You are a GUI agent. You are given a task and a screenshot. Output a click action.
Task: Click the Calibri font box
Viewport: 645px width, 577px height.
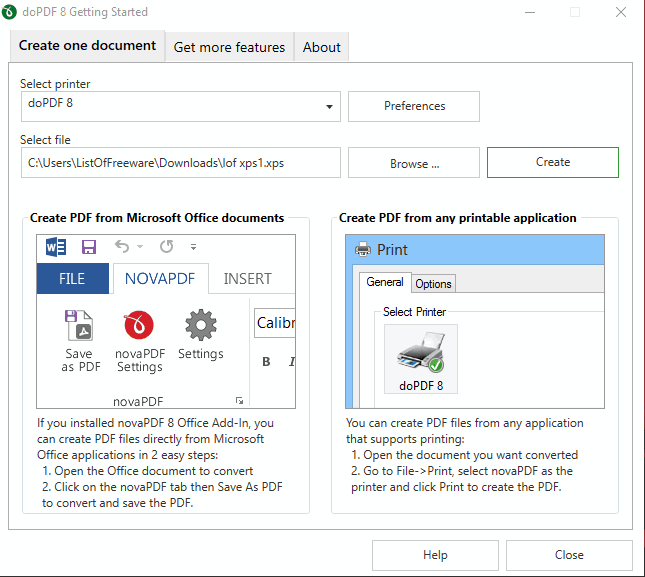[275, 323]
